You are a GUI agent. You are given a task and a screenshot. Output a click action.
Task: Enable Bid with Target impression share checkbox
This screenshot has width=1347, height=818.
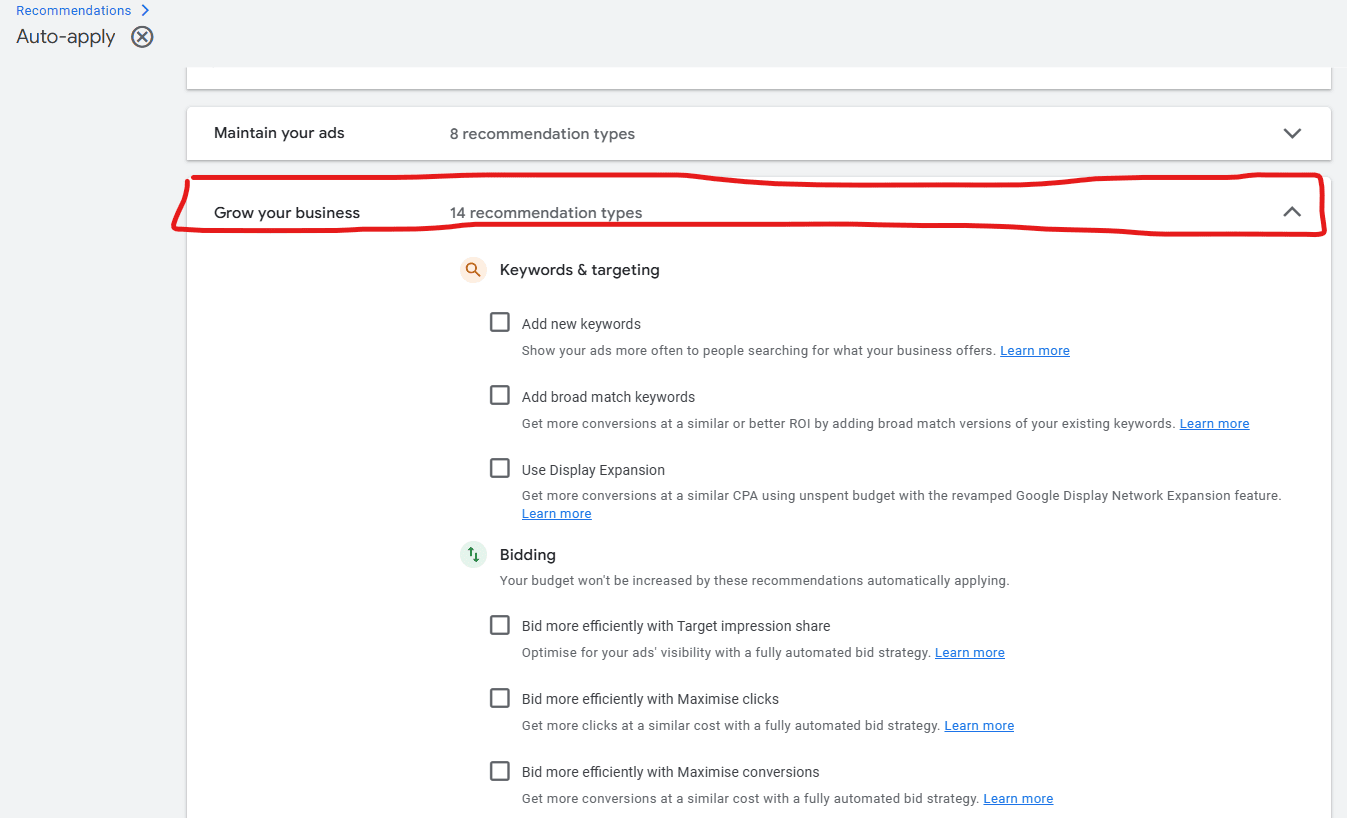click(500, 625)
